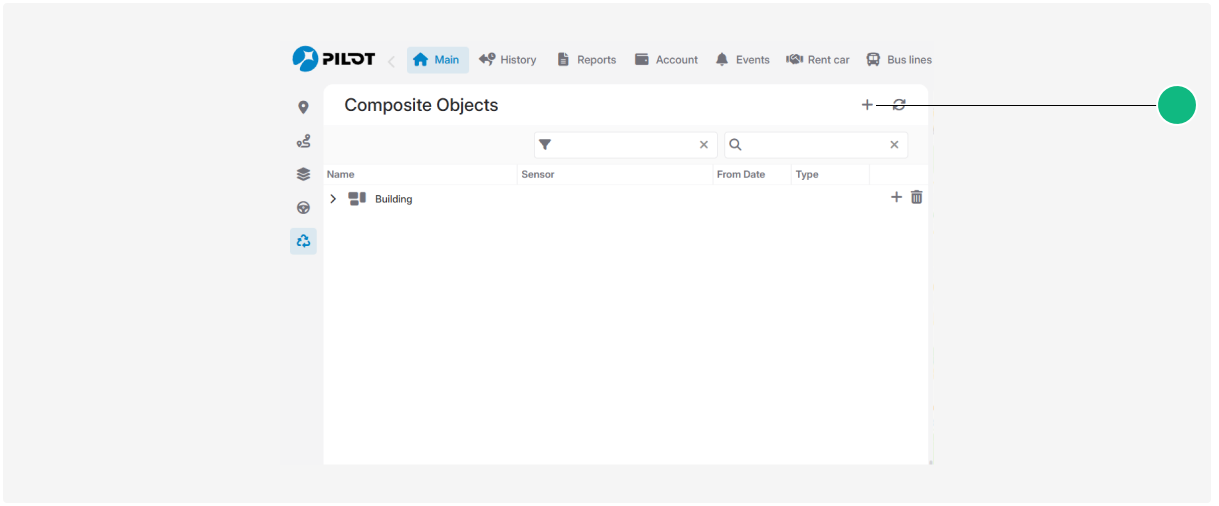Screen dimensions: 1219x506
Task: Open the Rent car tab
Action: 818,60
